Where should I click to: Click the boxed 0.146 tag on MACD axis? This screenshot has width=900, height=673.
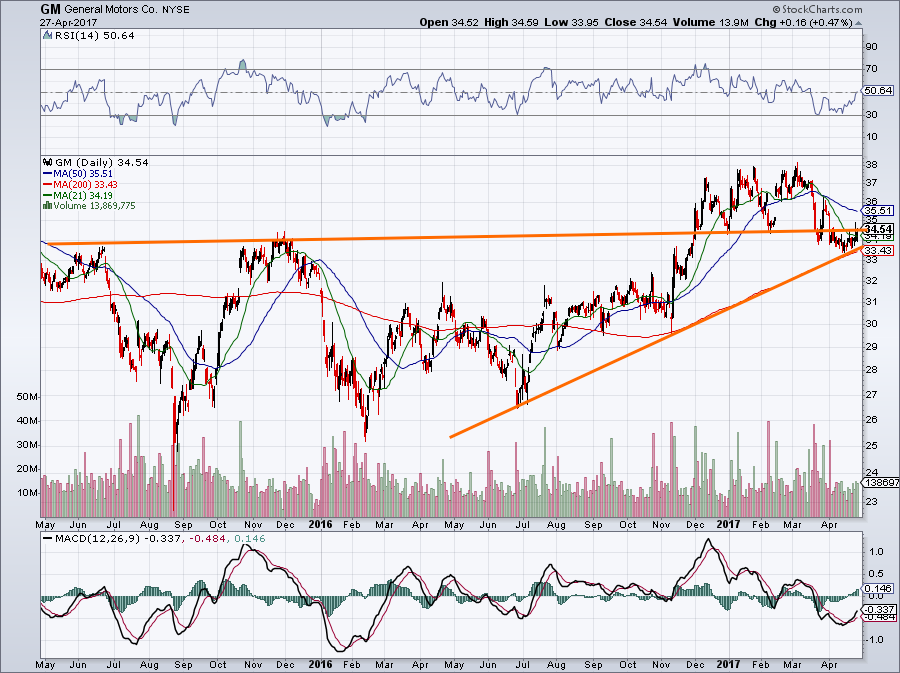pyautogui.click(x=878, y=589)
